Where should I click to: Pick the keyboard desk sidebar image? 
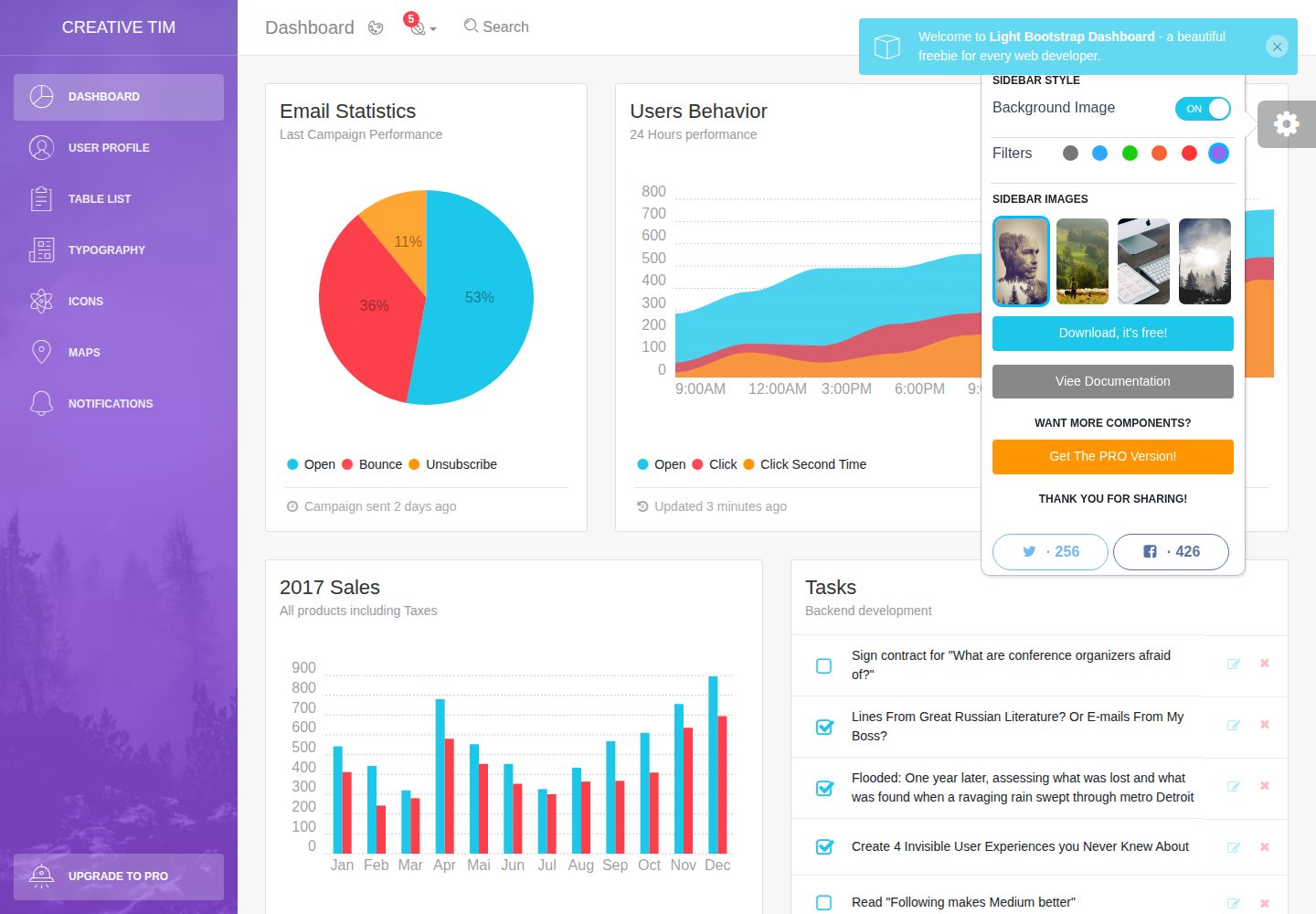point(1143,261)
